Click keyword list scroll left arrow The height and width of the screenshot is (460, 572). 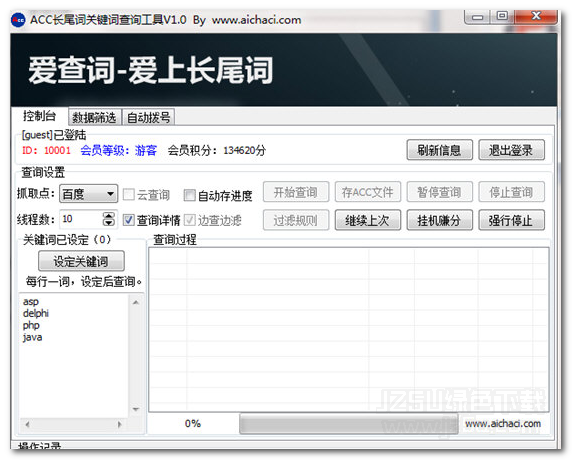click(x=27, y=424)
